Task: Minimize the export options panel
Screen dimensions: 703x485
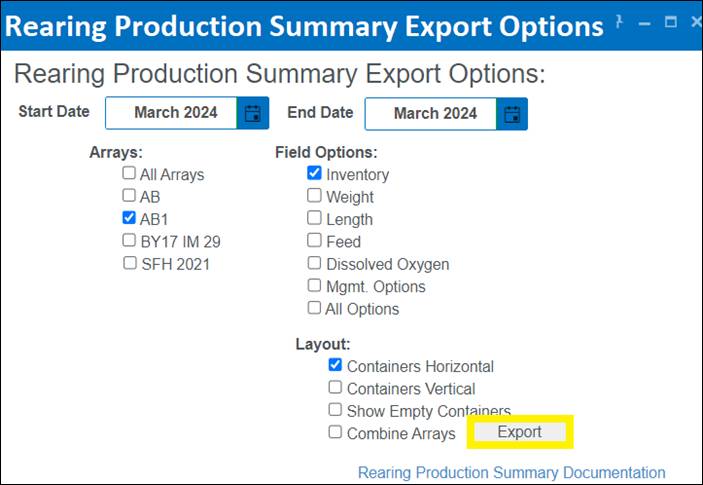Action: tap(645, 22)
